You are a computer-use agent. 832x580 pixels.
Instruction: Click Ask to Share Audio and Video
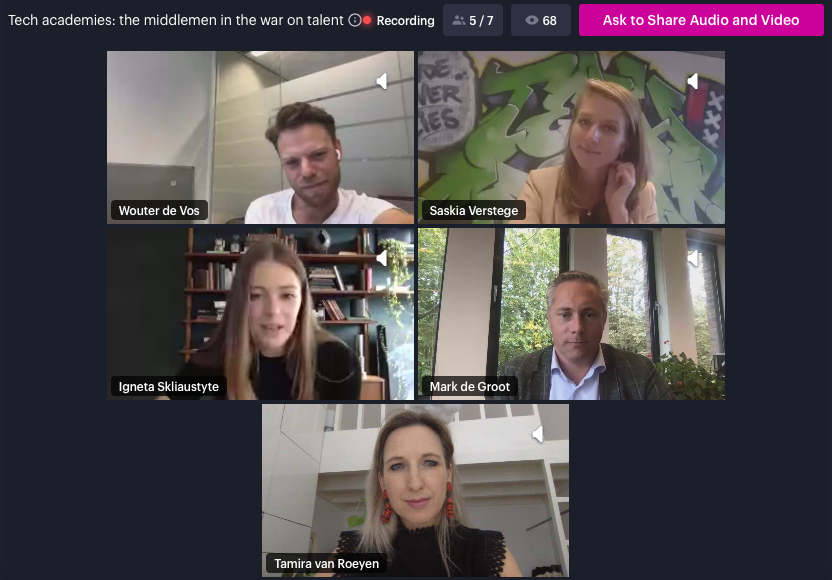point(701,20)
